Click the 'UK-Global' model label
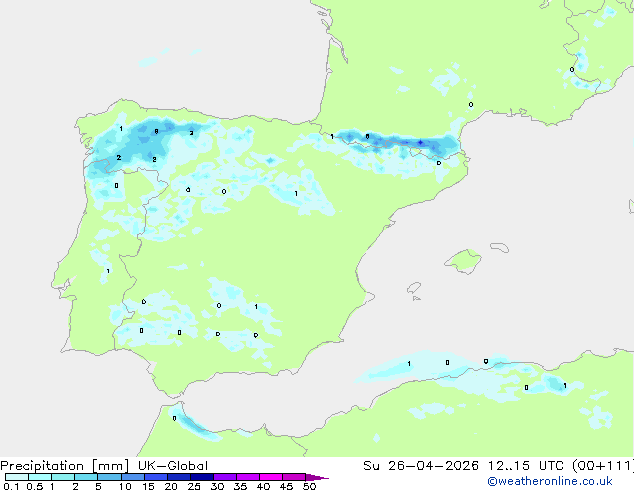Screen dimensions: 634x490 [173, 466]
